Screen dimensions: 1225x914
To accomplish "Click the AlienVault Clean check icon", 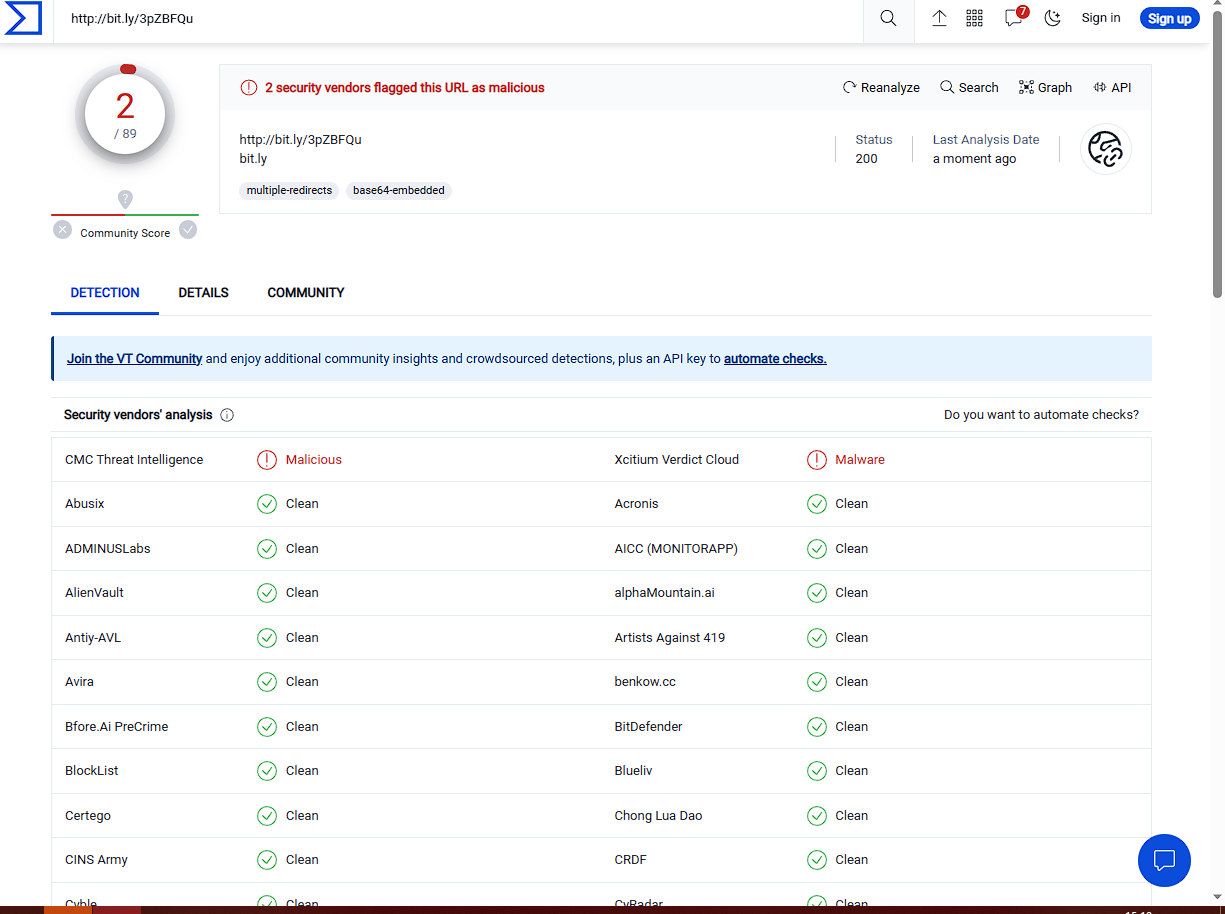I will (267, 593).
